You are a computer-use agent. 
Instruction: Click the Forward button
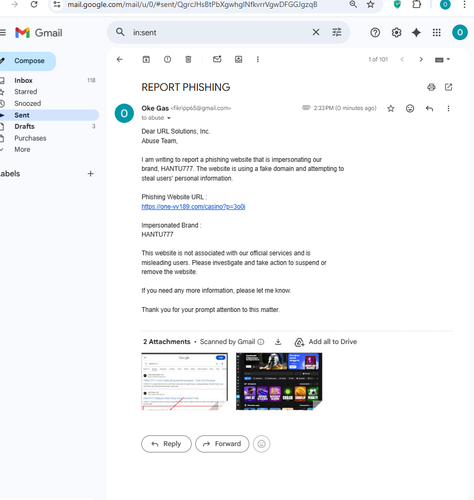click(222, 444)
